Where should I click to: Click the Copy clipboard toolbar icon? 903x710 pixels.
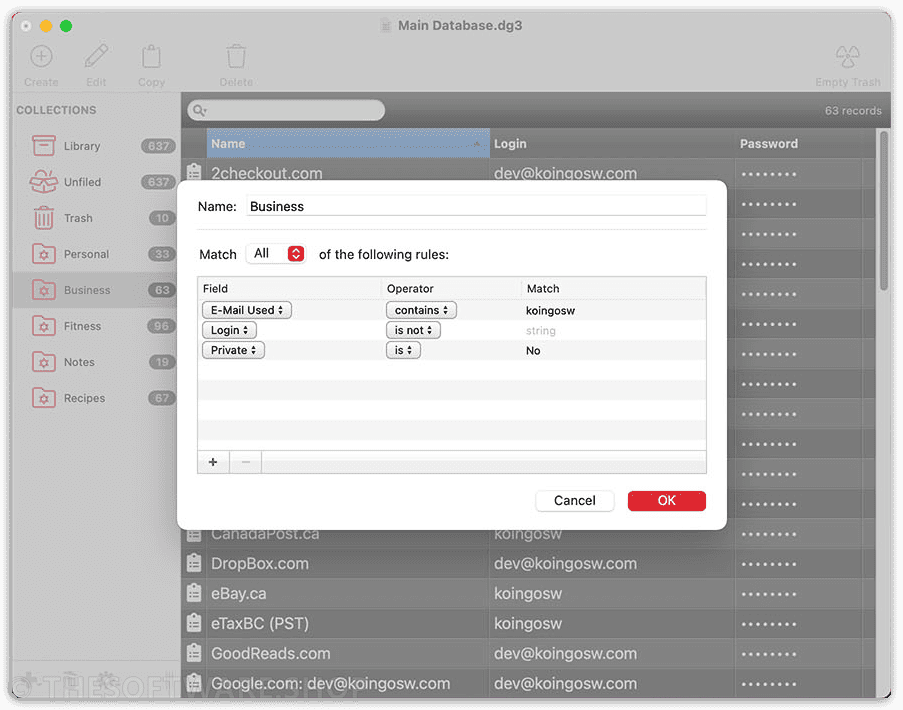(x=151, y=56)
